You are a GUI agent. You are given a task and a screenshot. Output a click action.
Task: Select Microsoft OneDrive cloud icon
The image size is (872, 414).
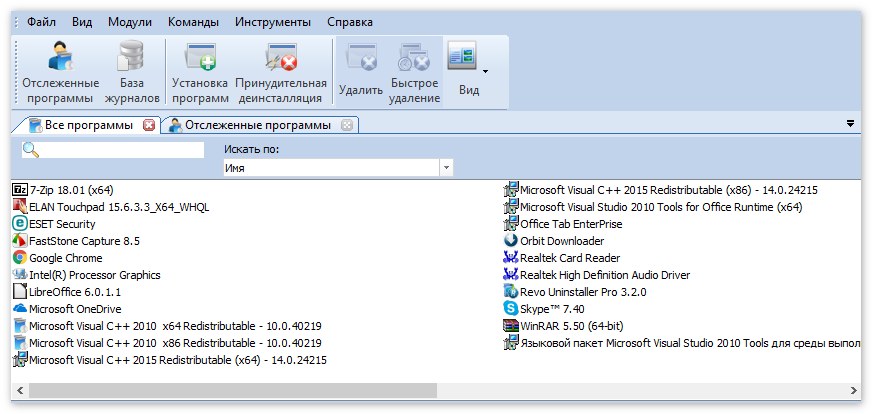pos(19,308)
